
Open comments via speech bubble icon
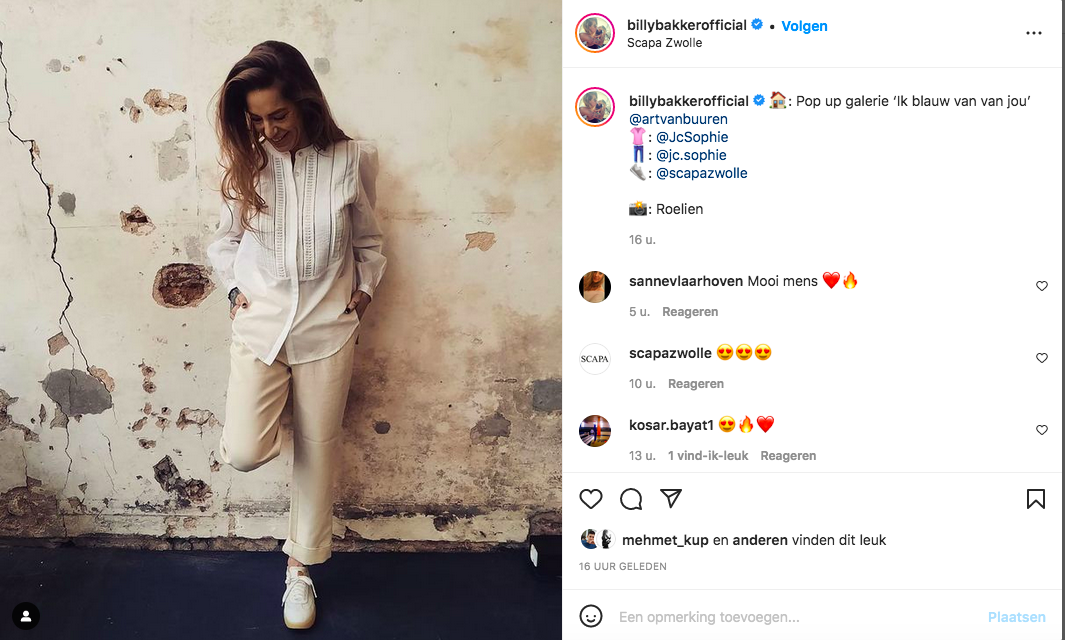(631, 499)
